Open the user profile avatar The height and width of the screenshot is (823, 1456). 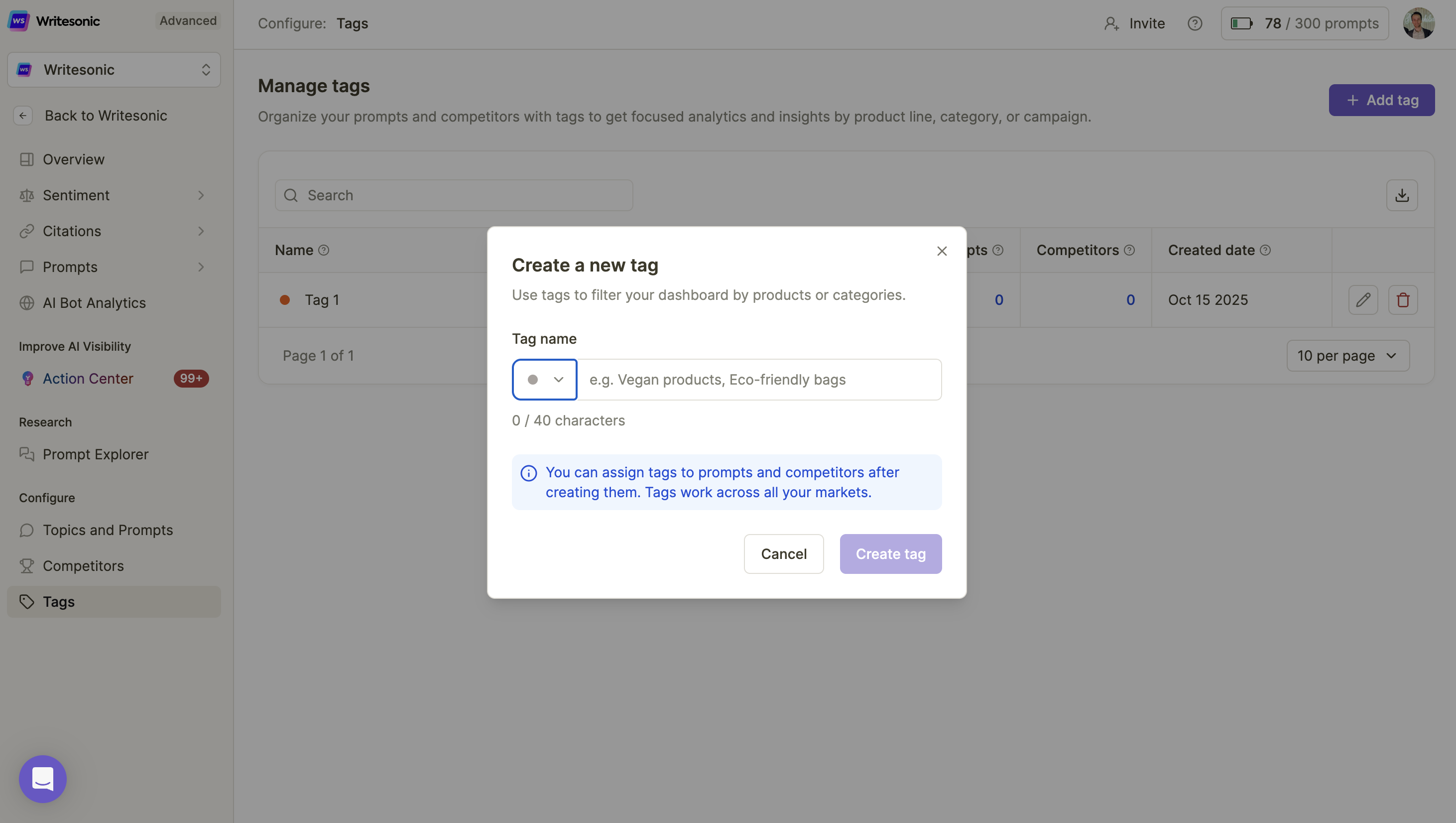1418,23
